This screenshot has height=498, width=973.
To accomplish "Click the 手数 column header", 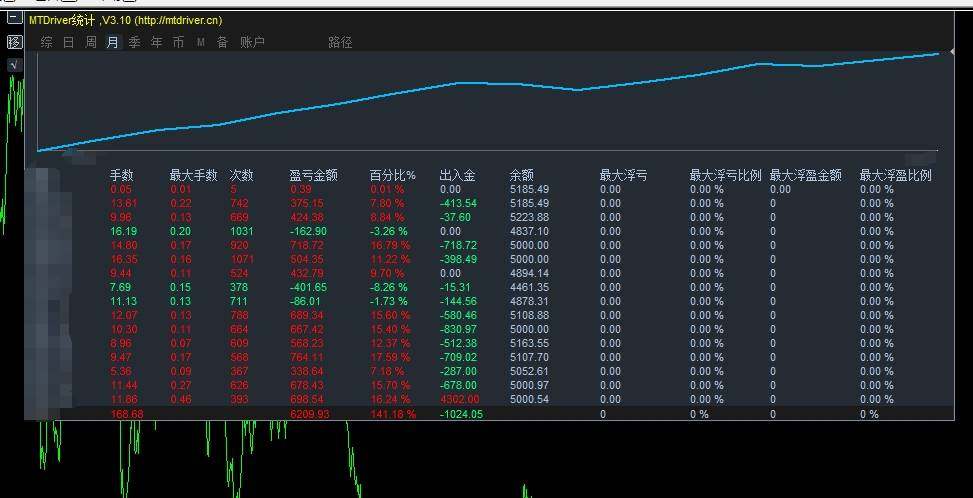I will [x=122, y=176].
